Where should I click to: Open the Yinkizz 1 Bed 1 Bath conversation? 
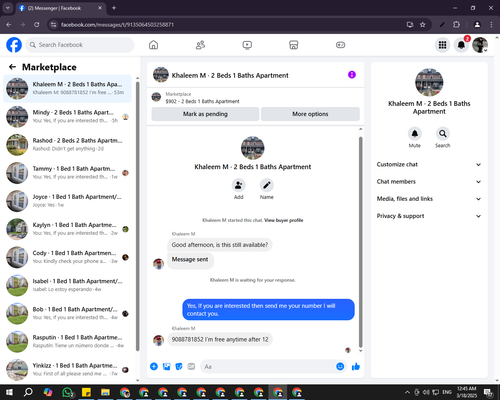point(67,370)
